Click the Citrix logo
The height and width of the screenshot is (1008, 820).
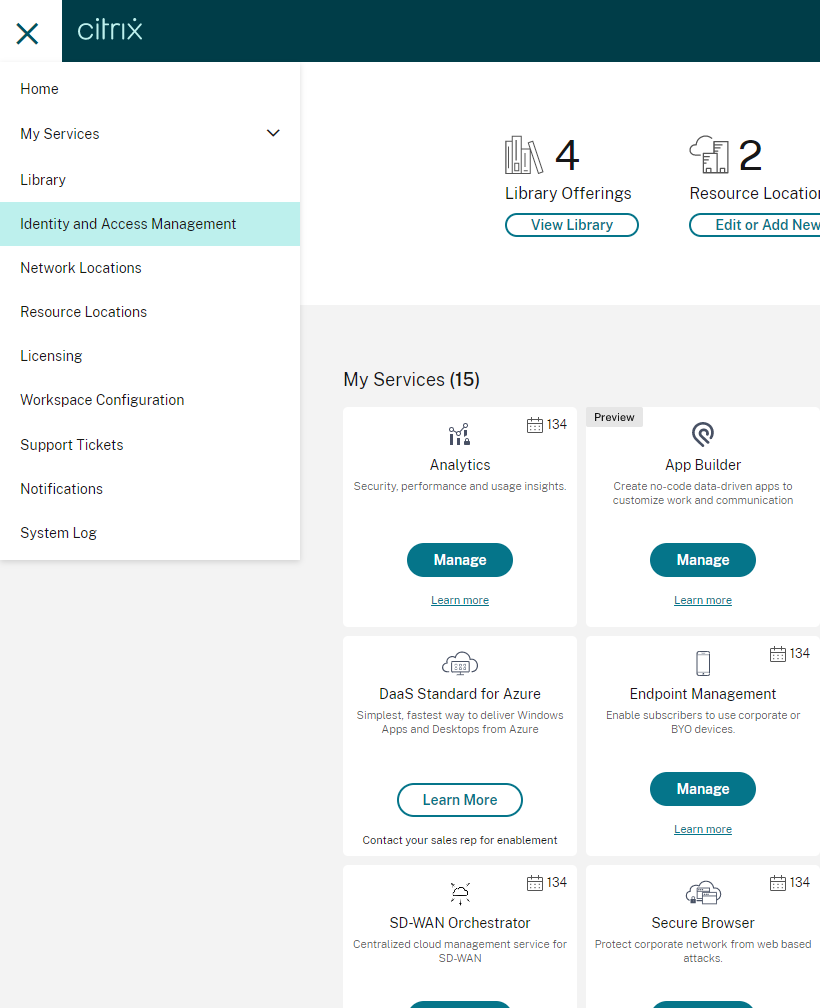point(110,30)
